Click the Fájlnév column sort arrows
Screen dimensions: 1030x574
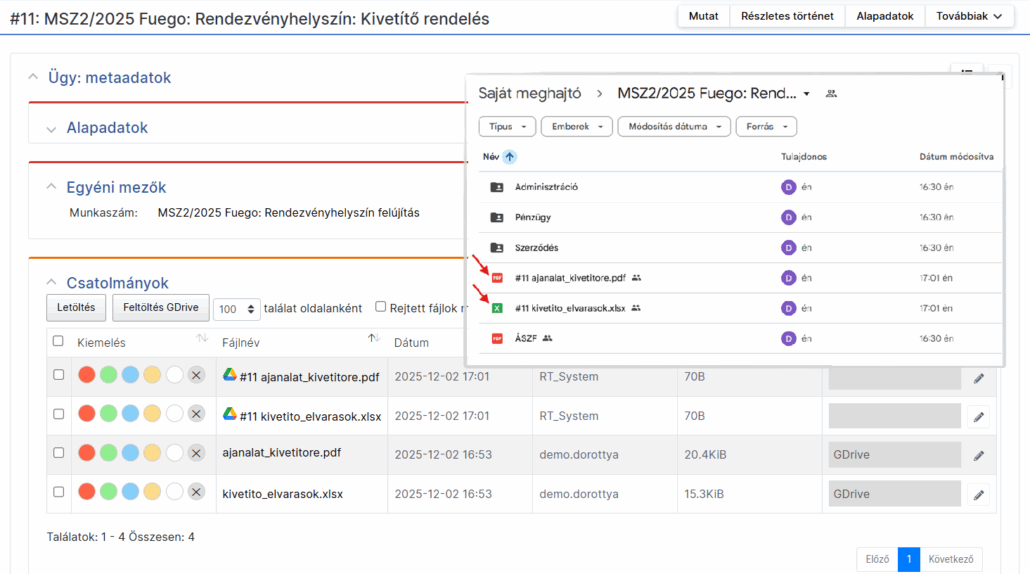point(374,340)
